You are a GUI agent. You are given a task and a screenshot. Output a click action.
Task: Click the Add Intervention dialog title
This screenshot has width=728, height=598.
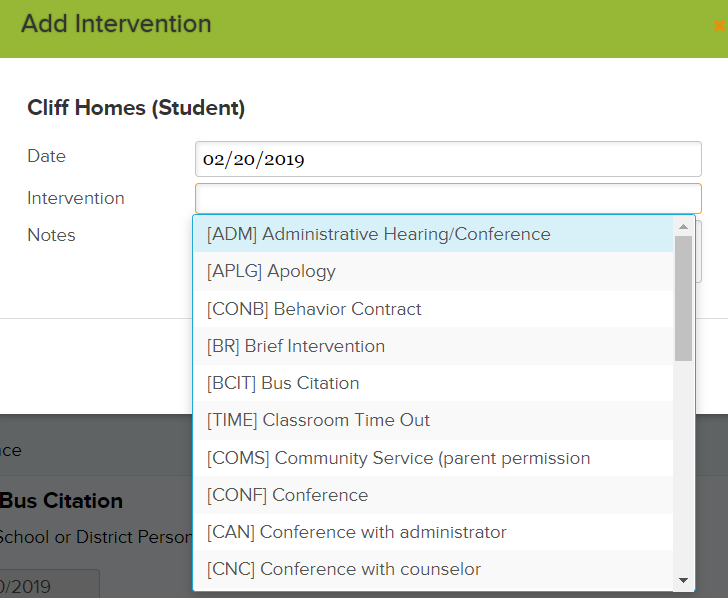click(x=116, y=24)
